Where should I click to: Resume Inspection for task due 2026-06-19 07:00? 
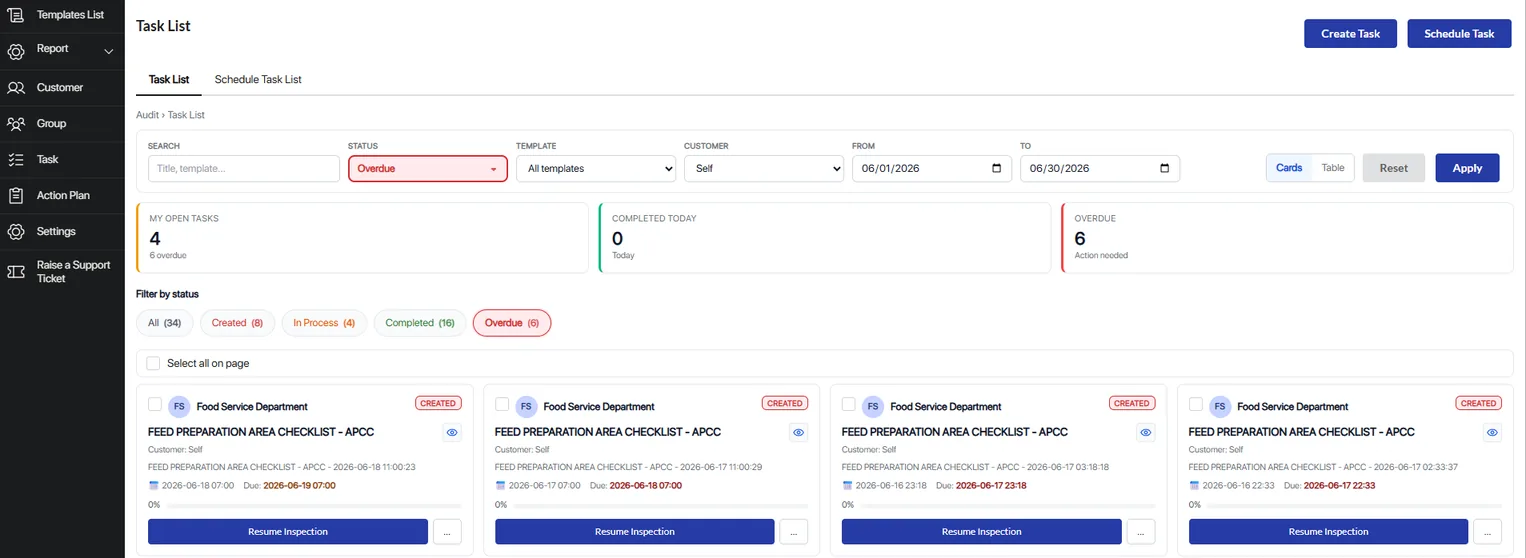coord(288,532)
